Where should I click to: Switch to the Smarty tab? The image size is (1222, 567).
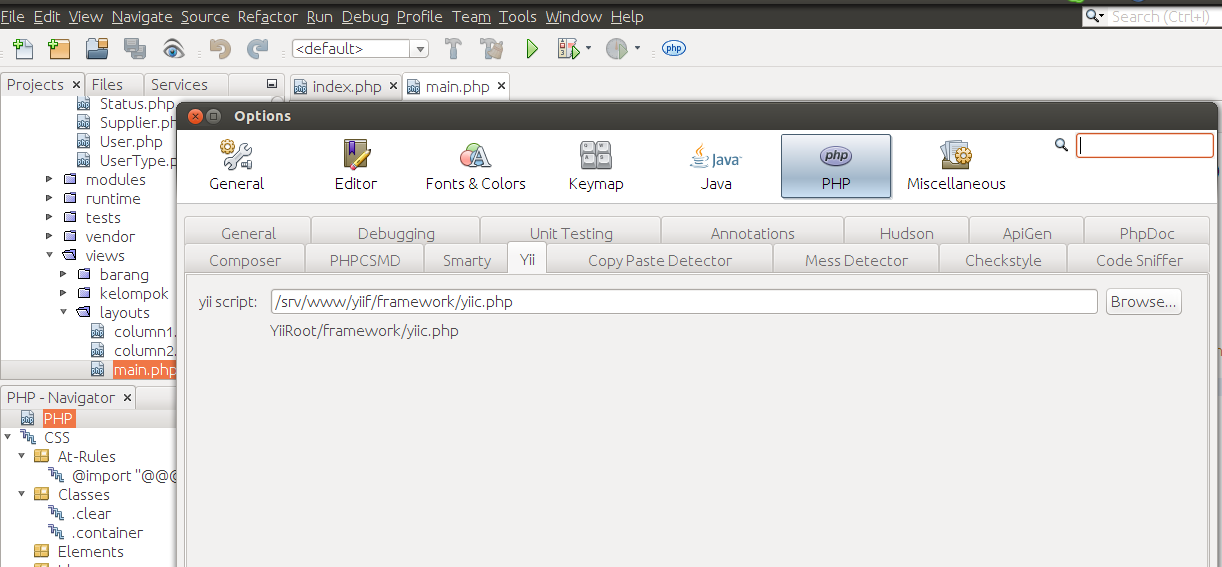467,260
